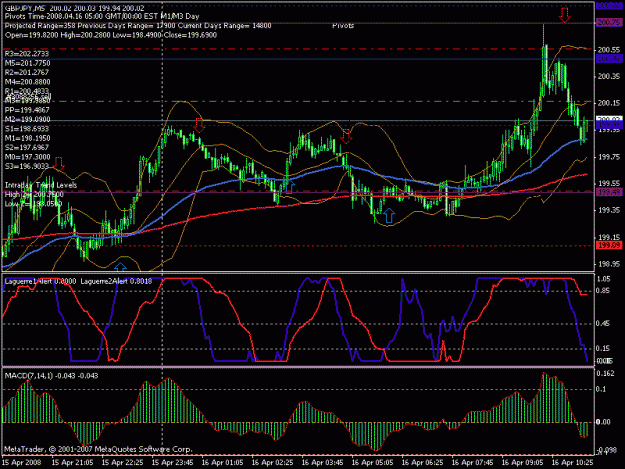Click the 16 Apr 02:25 time label
625x469 pixels.
(273, 463)
